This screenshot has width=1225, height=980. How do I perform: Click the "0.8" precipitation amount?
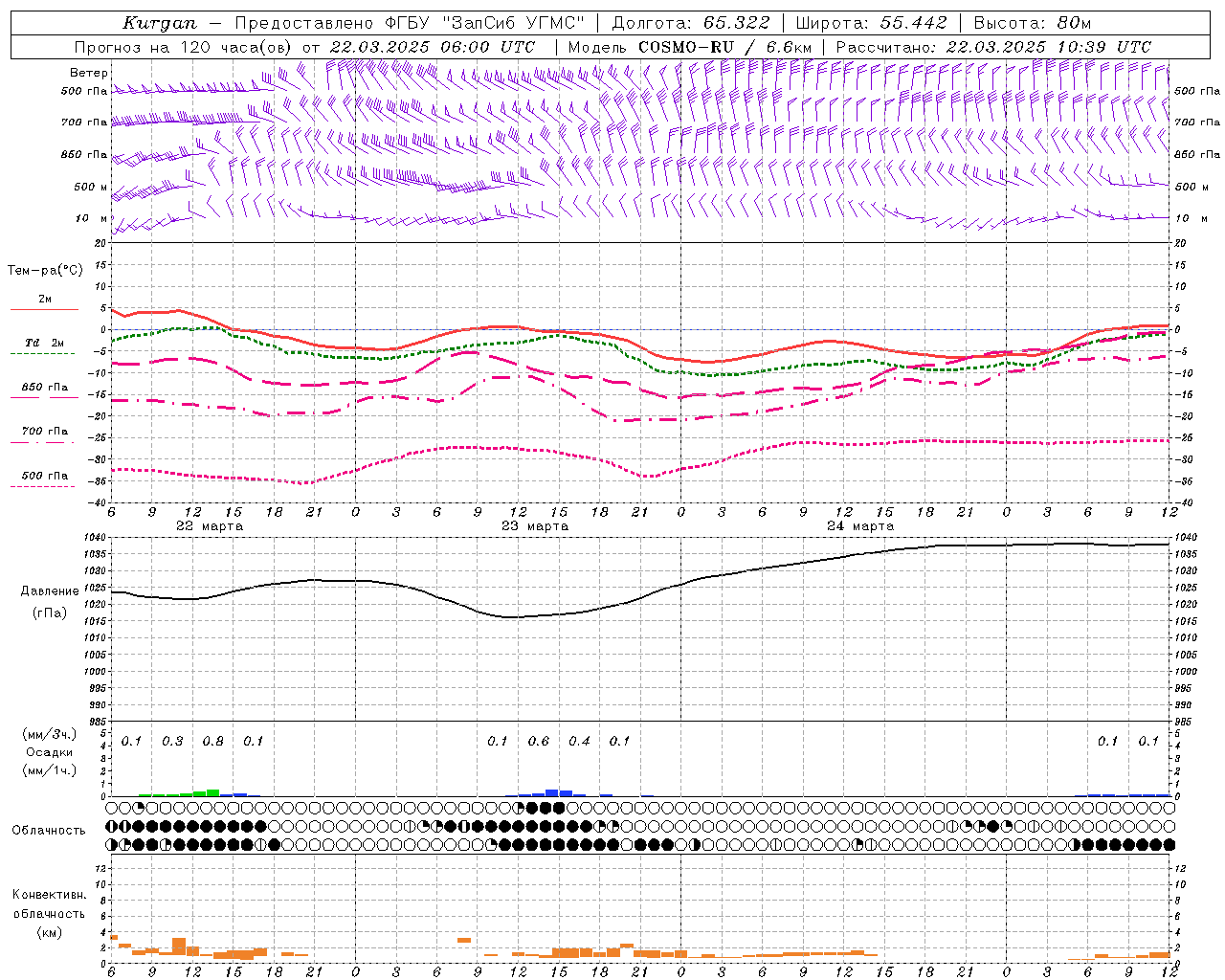213,741
